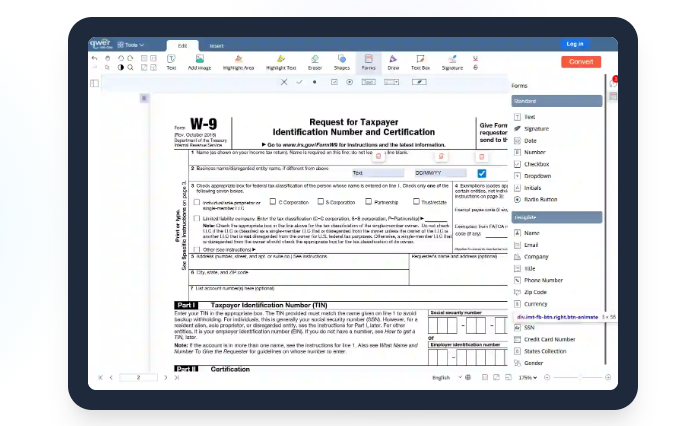The height and width of the screenshot is (426, 700).
Task: Add a Date field from Forms panel
Action: 525,141
